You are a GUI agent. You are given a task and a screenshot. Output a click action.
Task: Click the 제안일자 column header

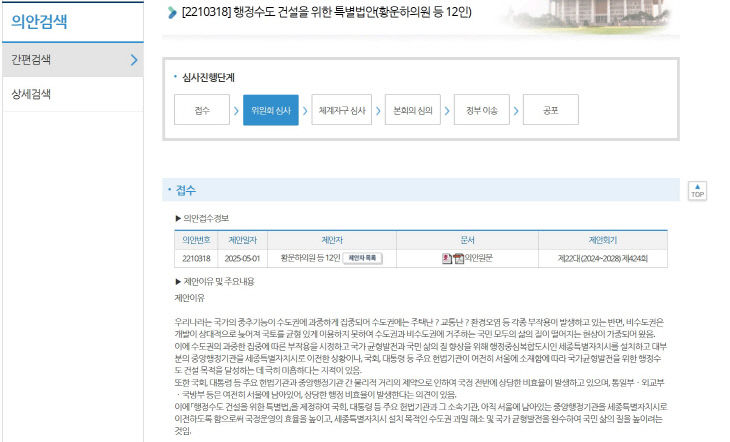[243, 240]
